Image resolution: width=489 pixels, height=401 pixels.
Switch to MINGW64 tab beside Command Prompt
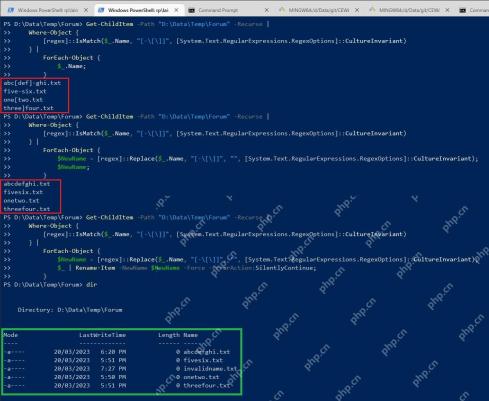(x=319, y=10)
